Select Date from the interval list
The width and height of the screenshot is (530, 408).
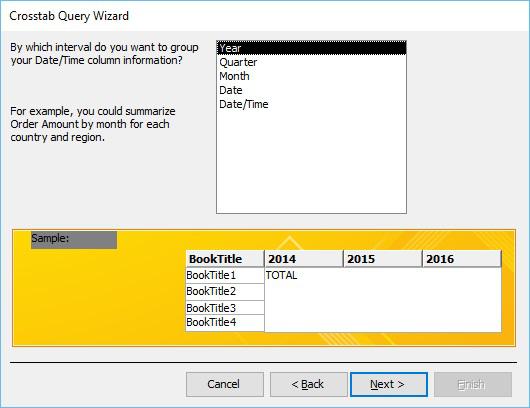pyautogui.click(x=311, y=90)
